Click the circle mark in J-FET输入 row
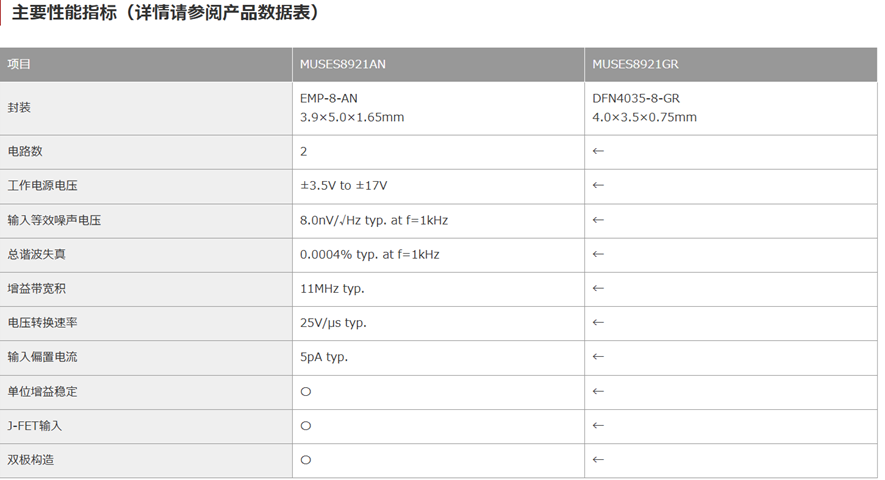Image resolution: width=885 pixels, height=480 pixels. 306,426
